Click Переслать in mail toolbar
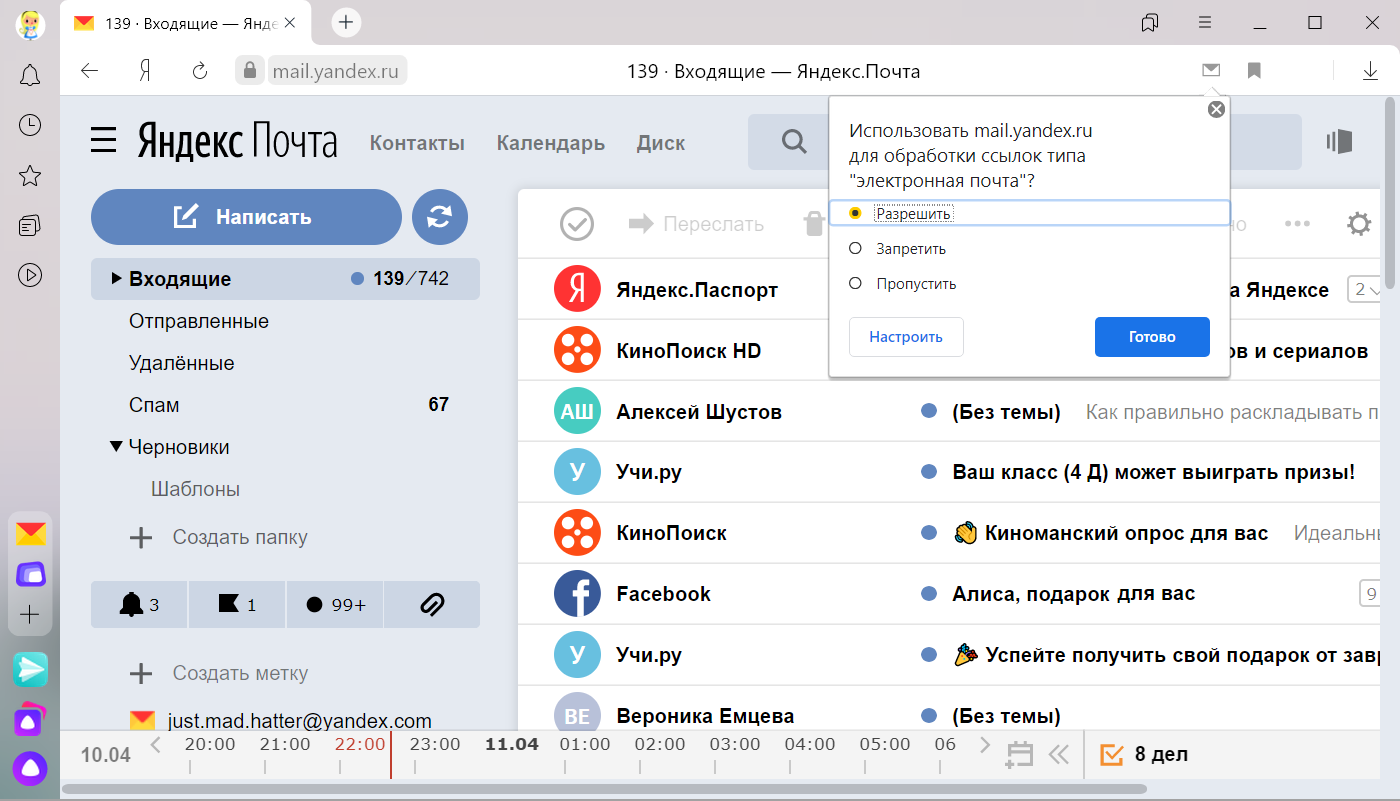 [696, 224]
